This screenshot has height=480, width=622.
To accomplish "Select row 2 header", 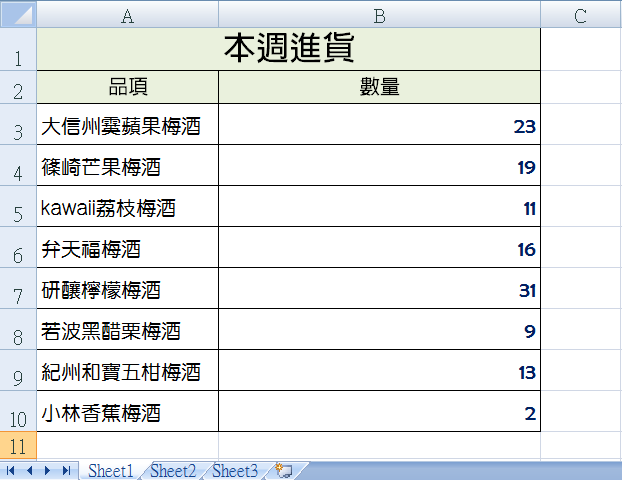I will (18, 87).
